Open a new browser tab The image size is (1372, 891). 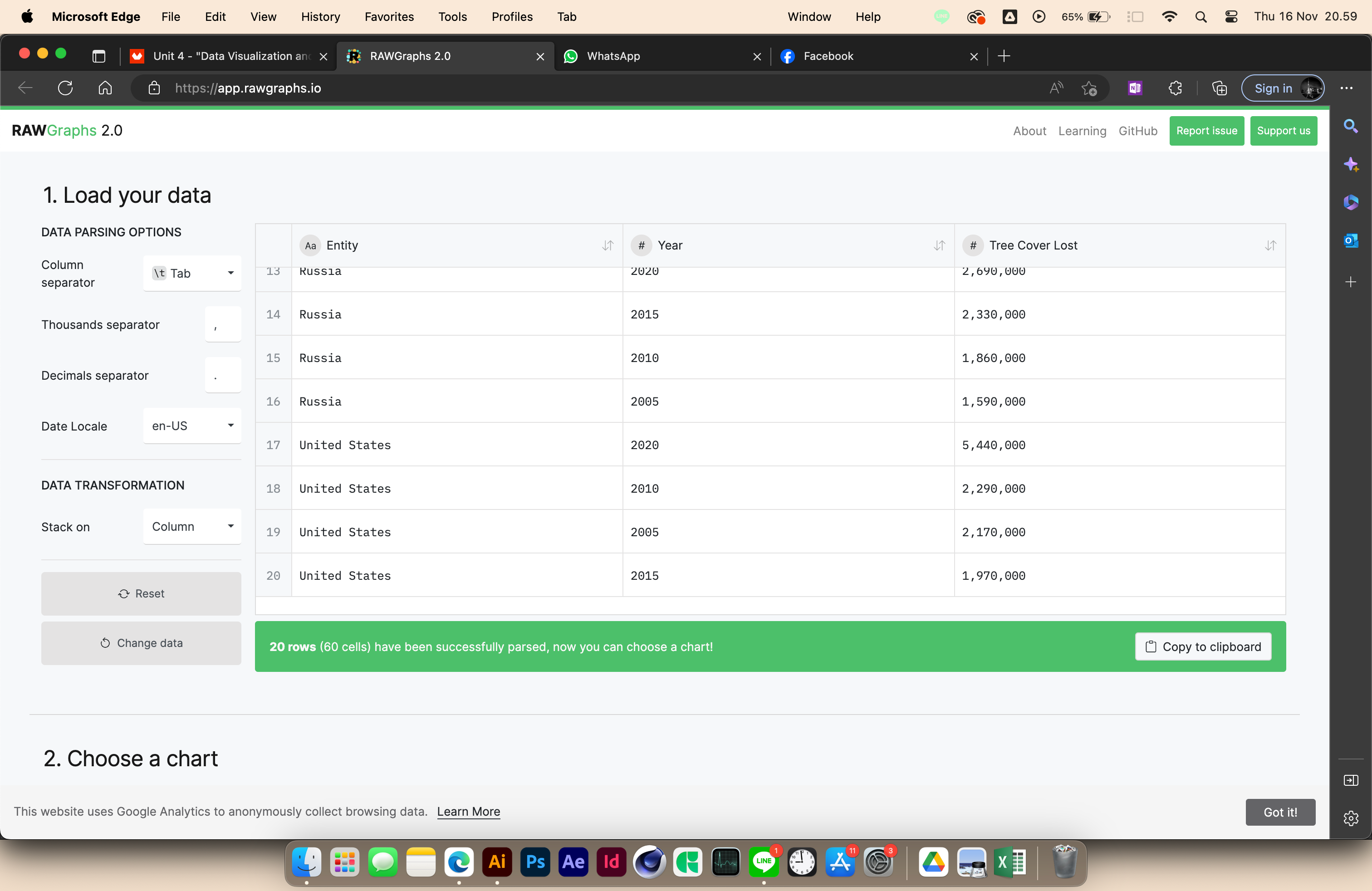(x=1004, y=56)
